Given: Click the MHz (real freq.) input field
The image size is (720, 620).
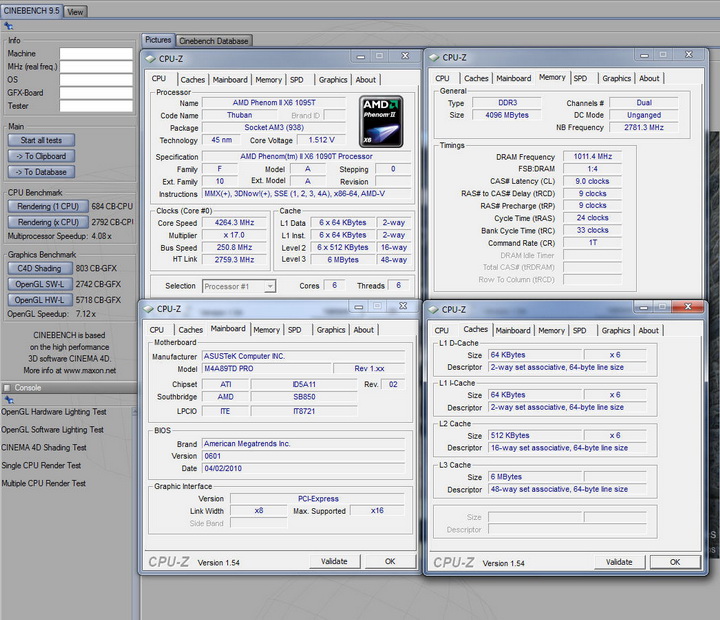Looking at the screenshot, I should pyautogui.click(x=96, y=67).
